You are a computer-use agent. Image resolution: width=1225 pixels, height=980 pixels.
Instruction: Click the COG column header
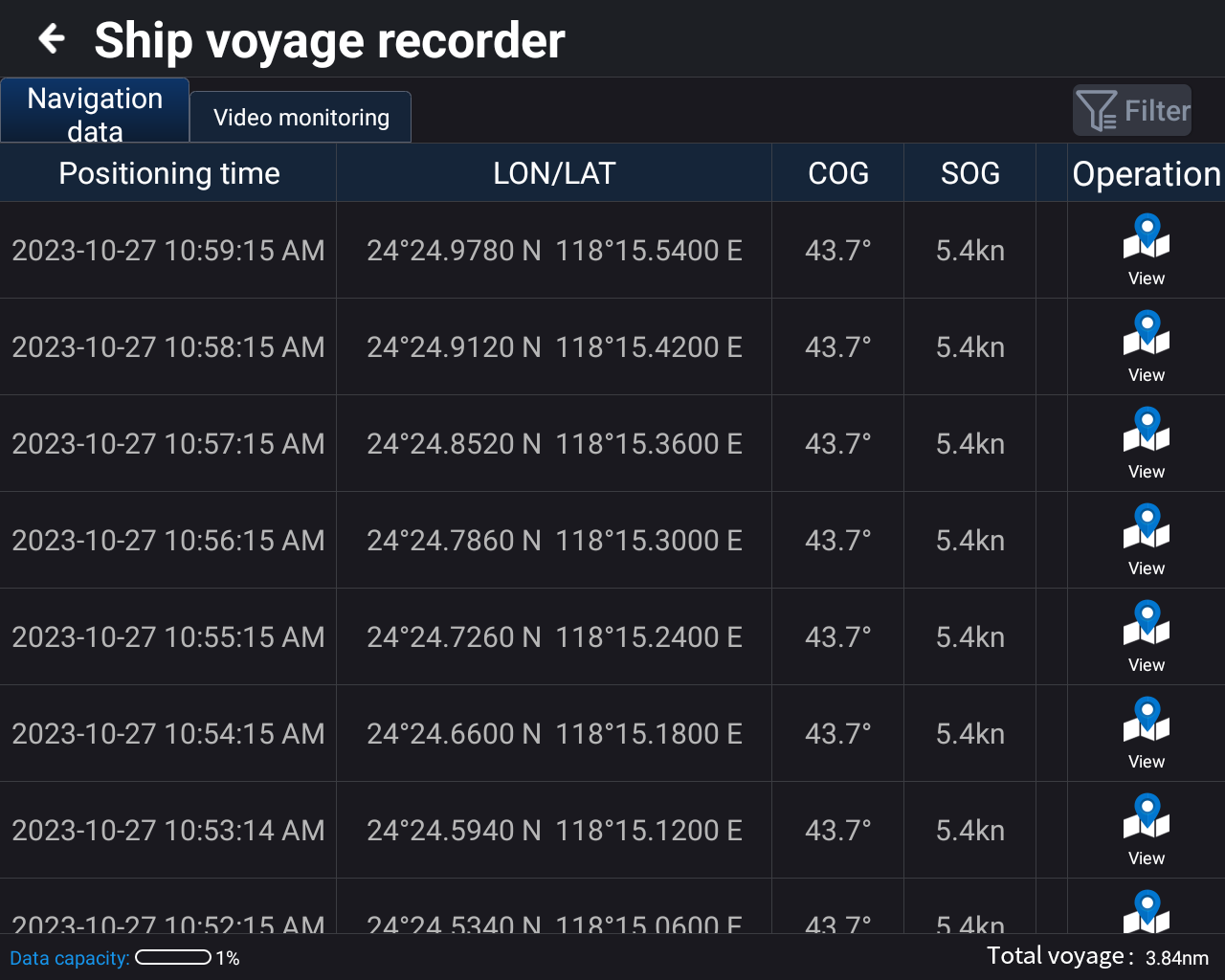pos(838,173)
